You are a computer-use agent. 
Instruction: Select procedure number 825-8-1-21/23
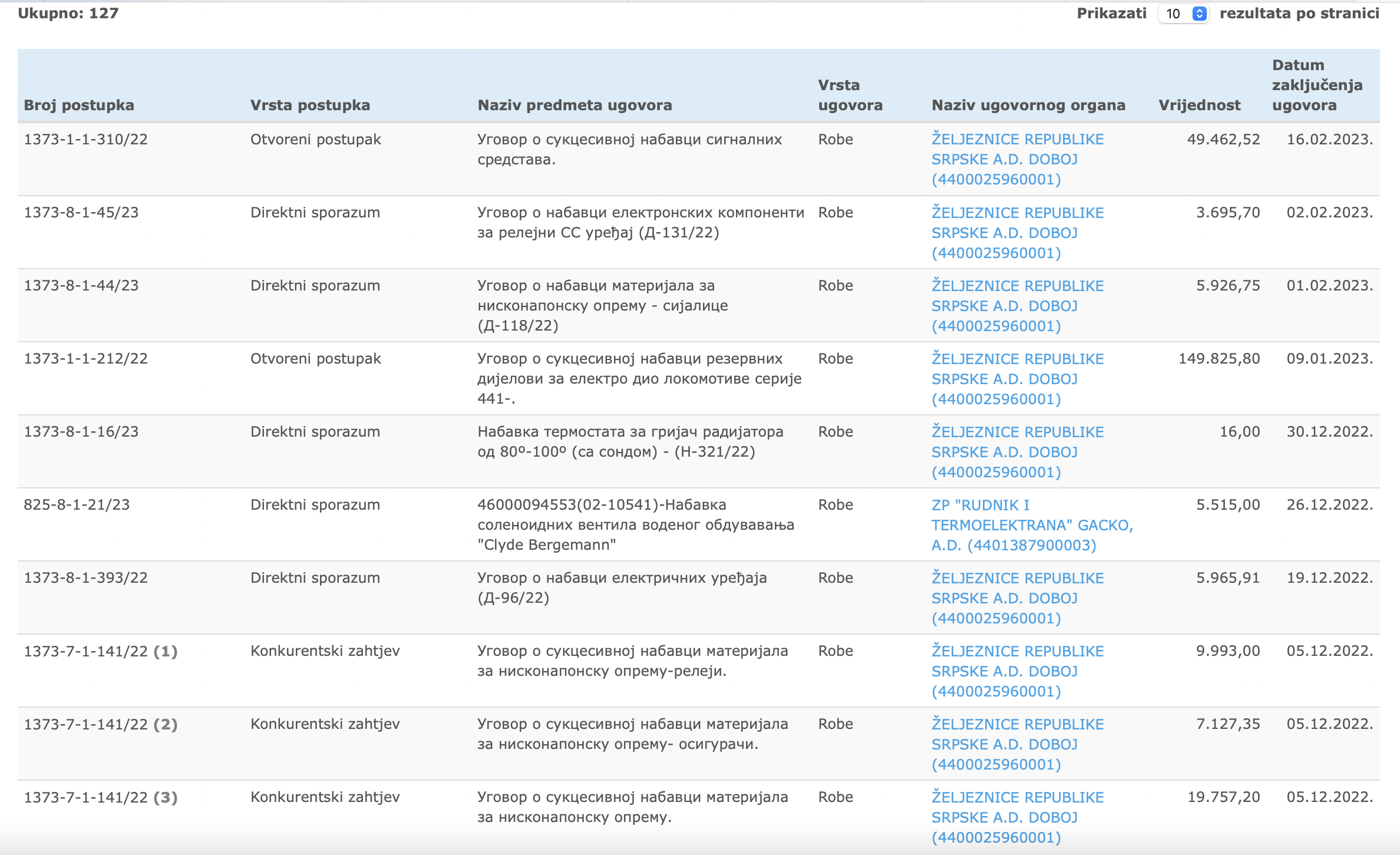[x=77, y=504]
